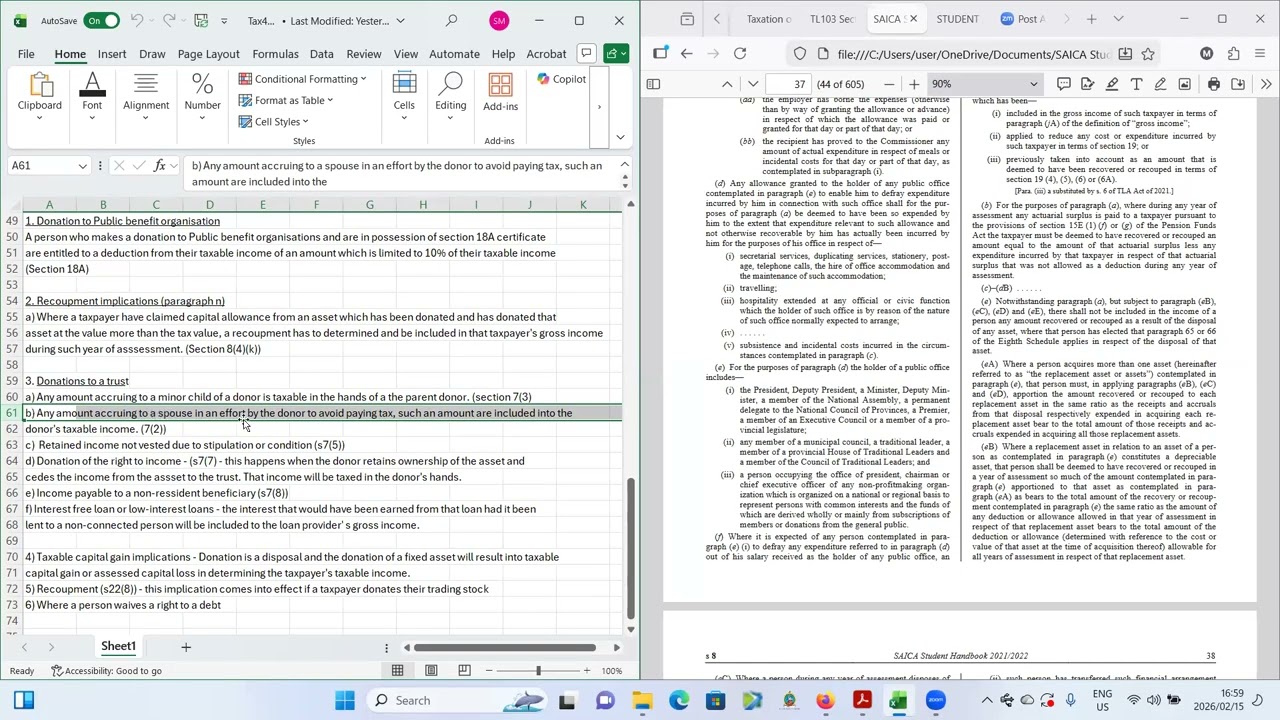Open the 'TL103 Sec' browser tab
The height and width of the screenshot is (720, 1280).
pyautogui.click(x=832, y=19)
